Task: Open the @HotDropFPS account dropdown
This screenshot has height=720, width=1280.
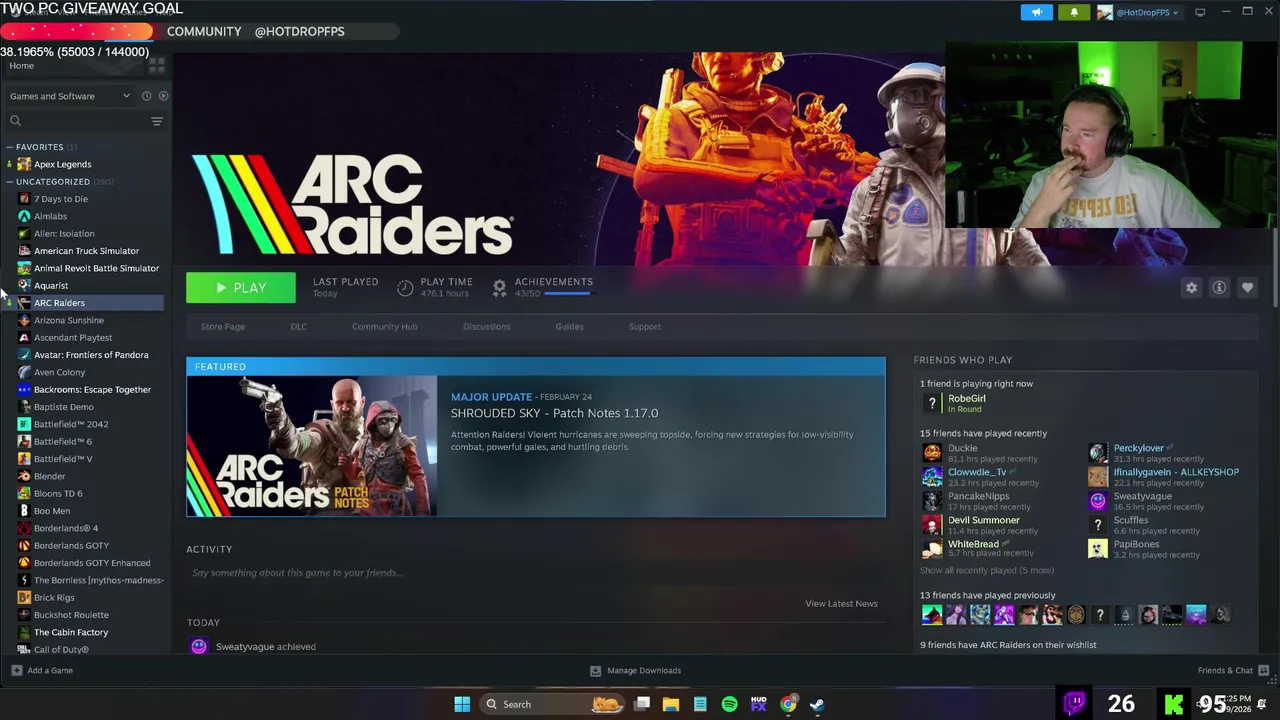Action: [1139, 12]
